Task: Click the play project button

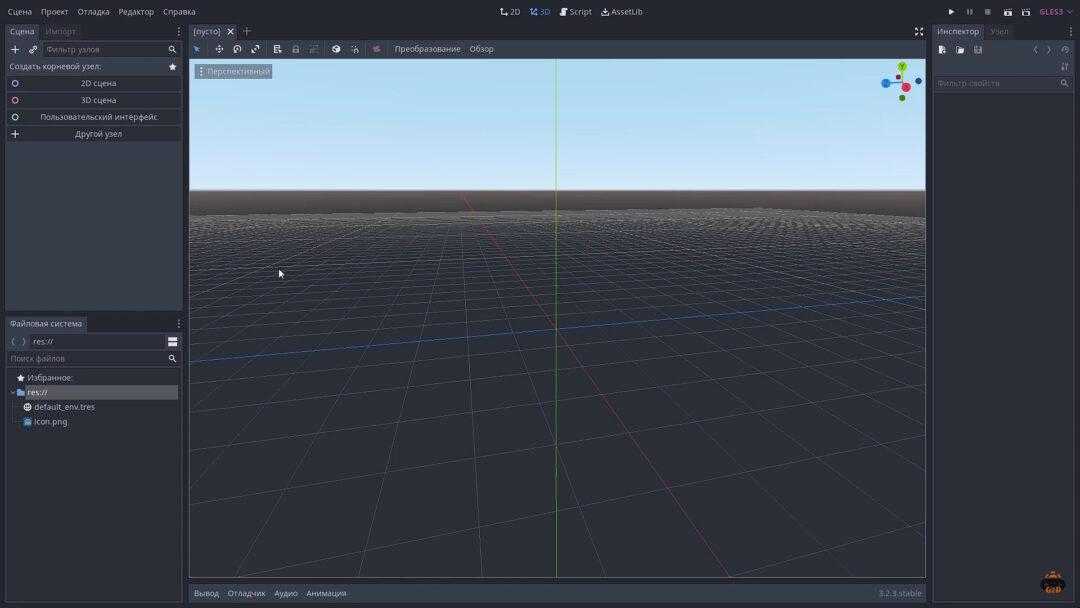Action: 951,12
